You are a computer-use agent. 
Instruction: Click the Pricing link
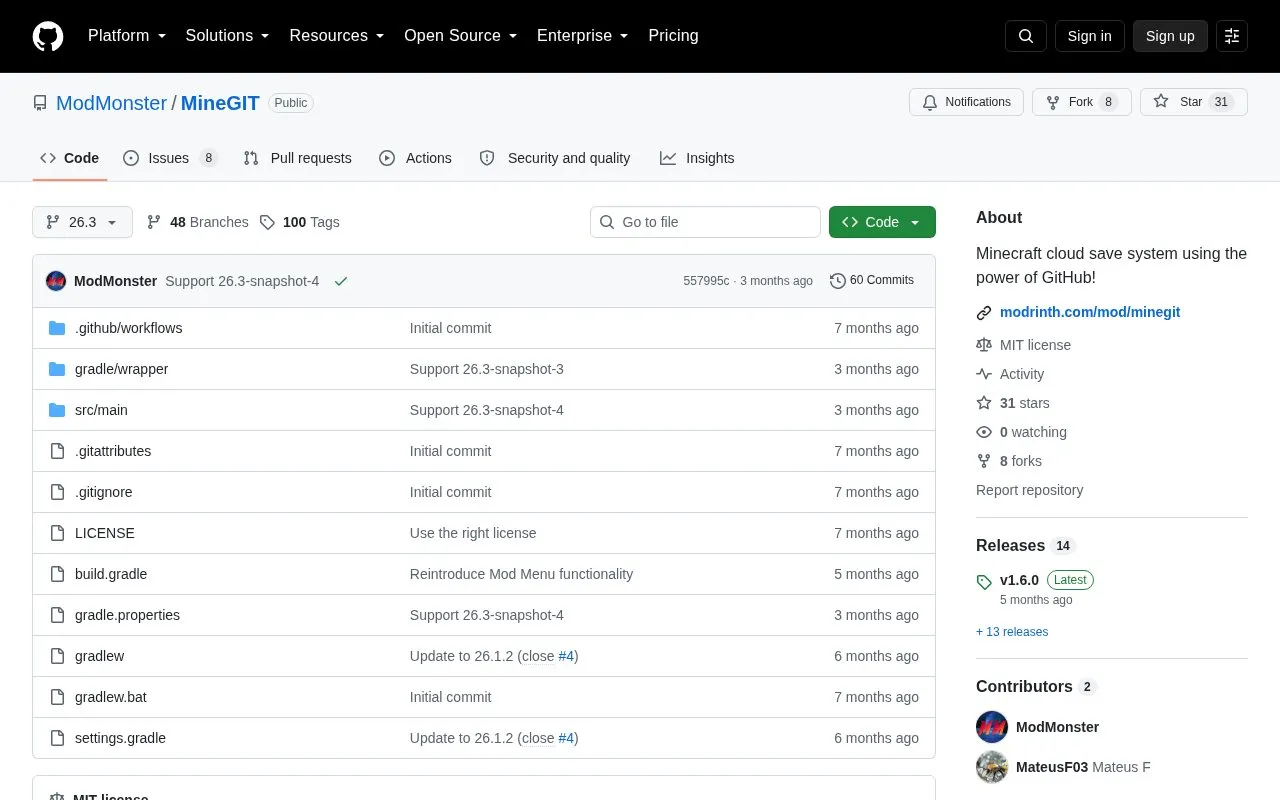673,36
